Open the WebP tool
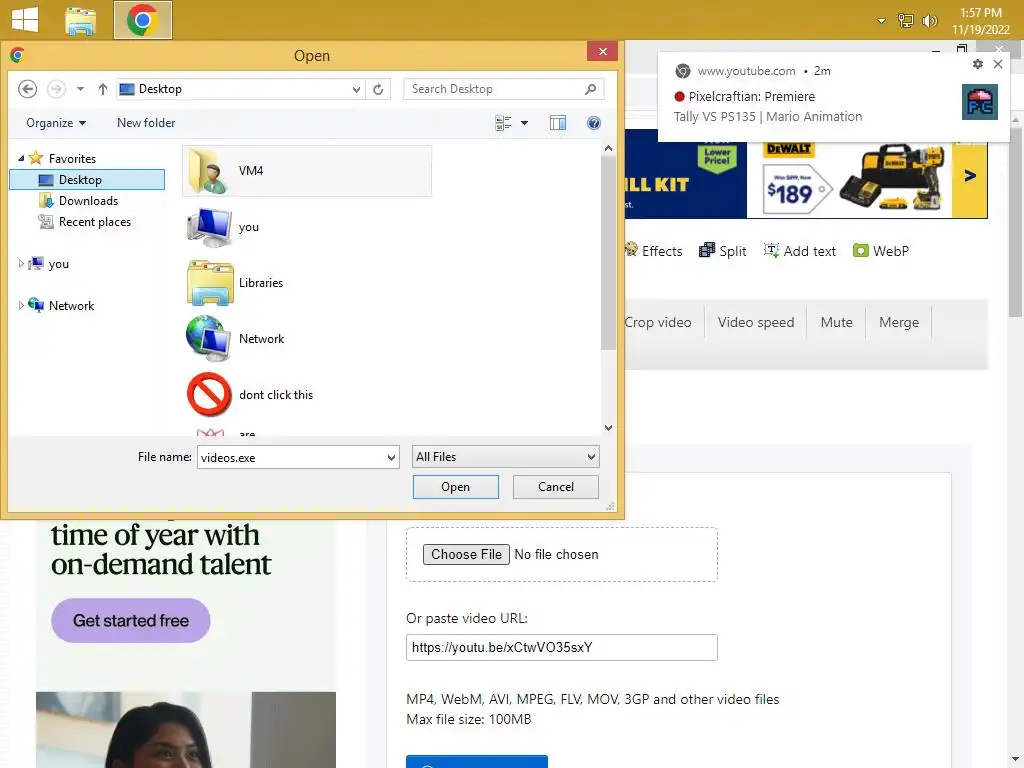This screenshot has width=1024, height=768. [x=881, y=251]
